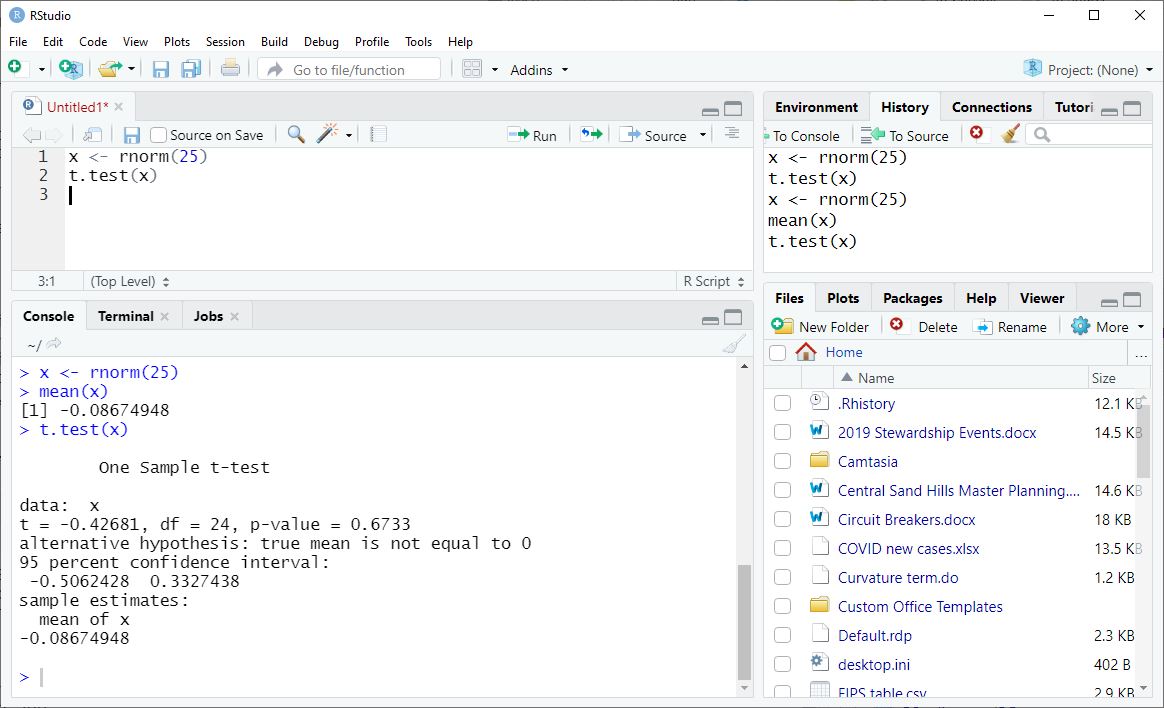Save the Untitled1 script
The height and width of the screenshot is (708, 1164).
click(x=134, y=134)
